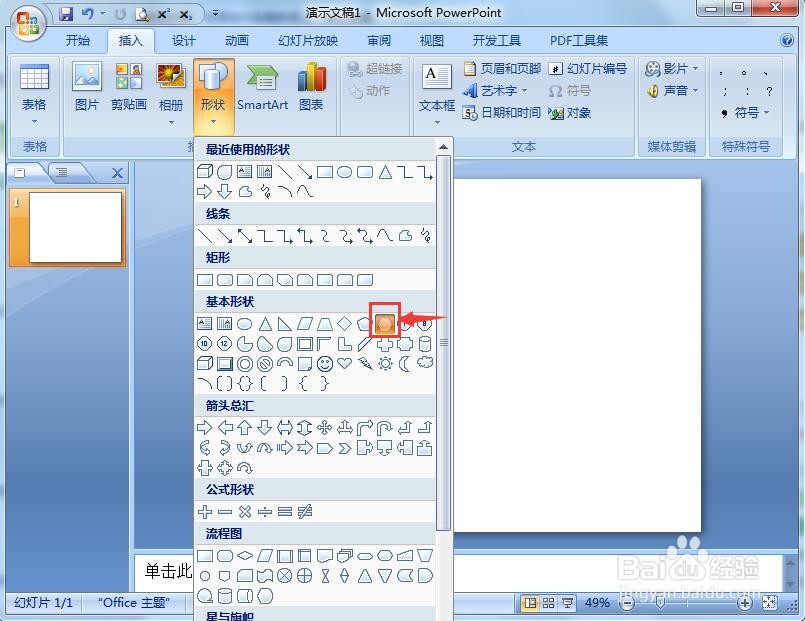The image size is (805, 621).
Task: Pick the smiley face shape
Action: 324,364
